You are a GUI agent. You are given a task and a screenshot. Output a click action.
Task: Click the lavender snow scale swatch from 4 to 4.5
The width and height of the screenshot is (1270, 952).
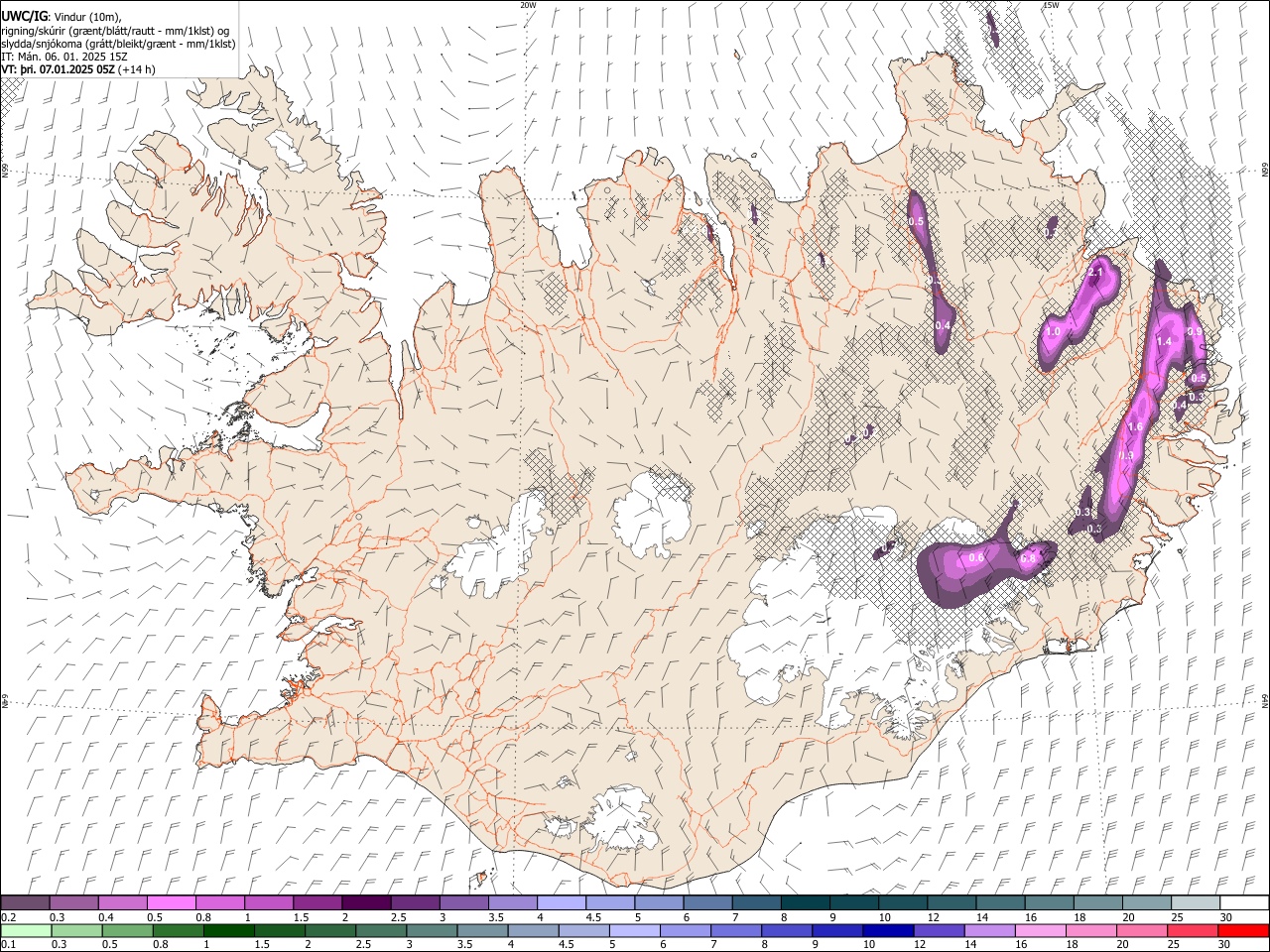tap(562, 902)
